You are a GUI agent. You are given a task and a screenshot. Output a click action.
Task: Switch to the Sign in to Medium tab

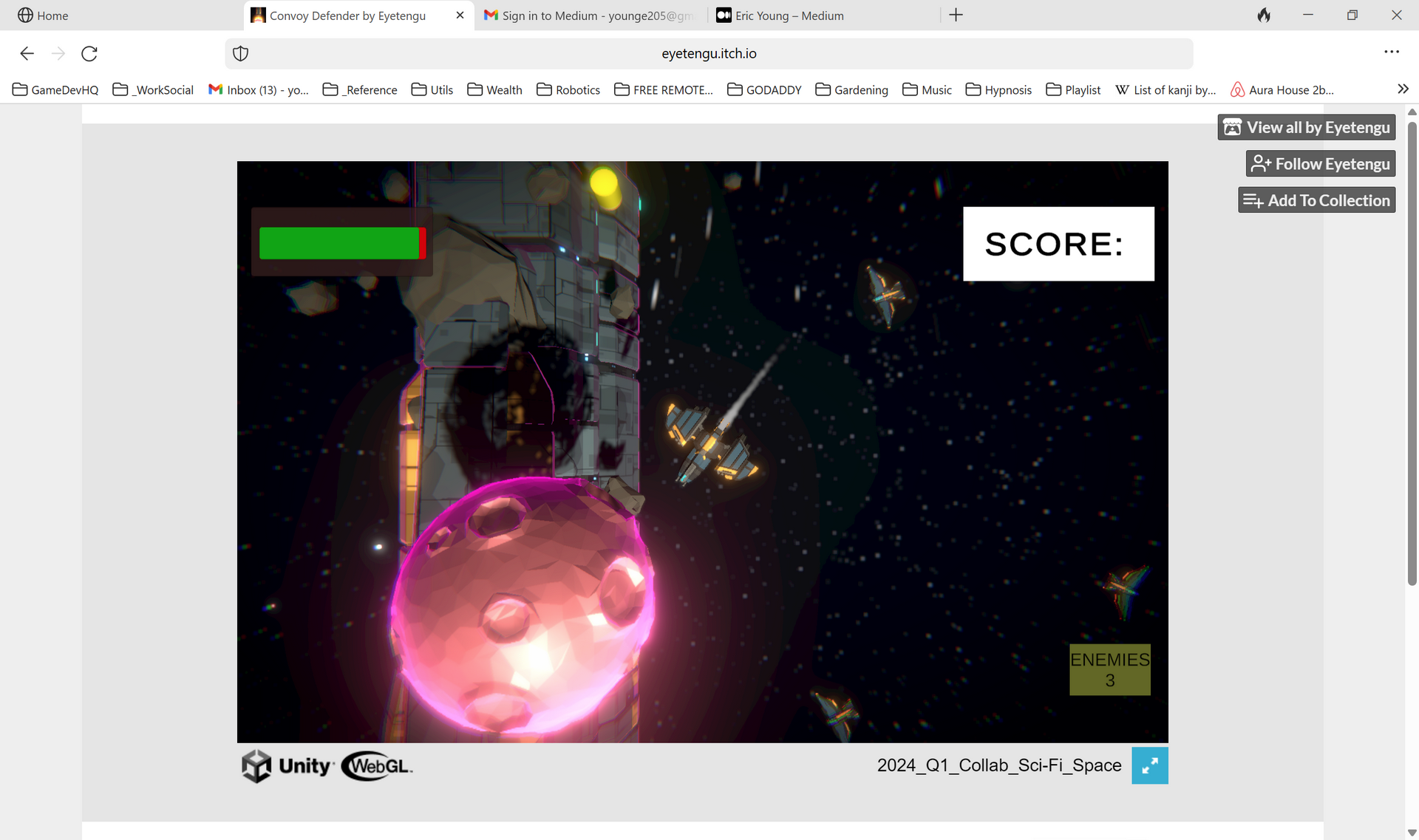[590, 16]
